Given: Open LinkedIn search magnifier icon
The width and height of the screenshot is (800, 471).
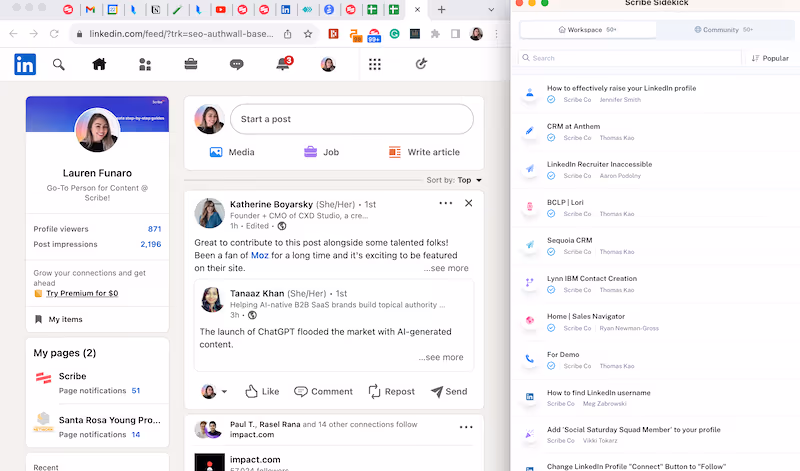Looking at the screenshot, I should (x=59, y=64).
